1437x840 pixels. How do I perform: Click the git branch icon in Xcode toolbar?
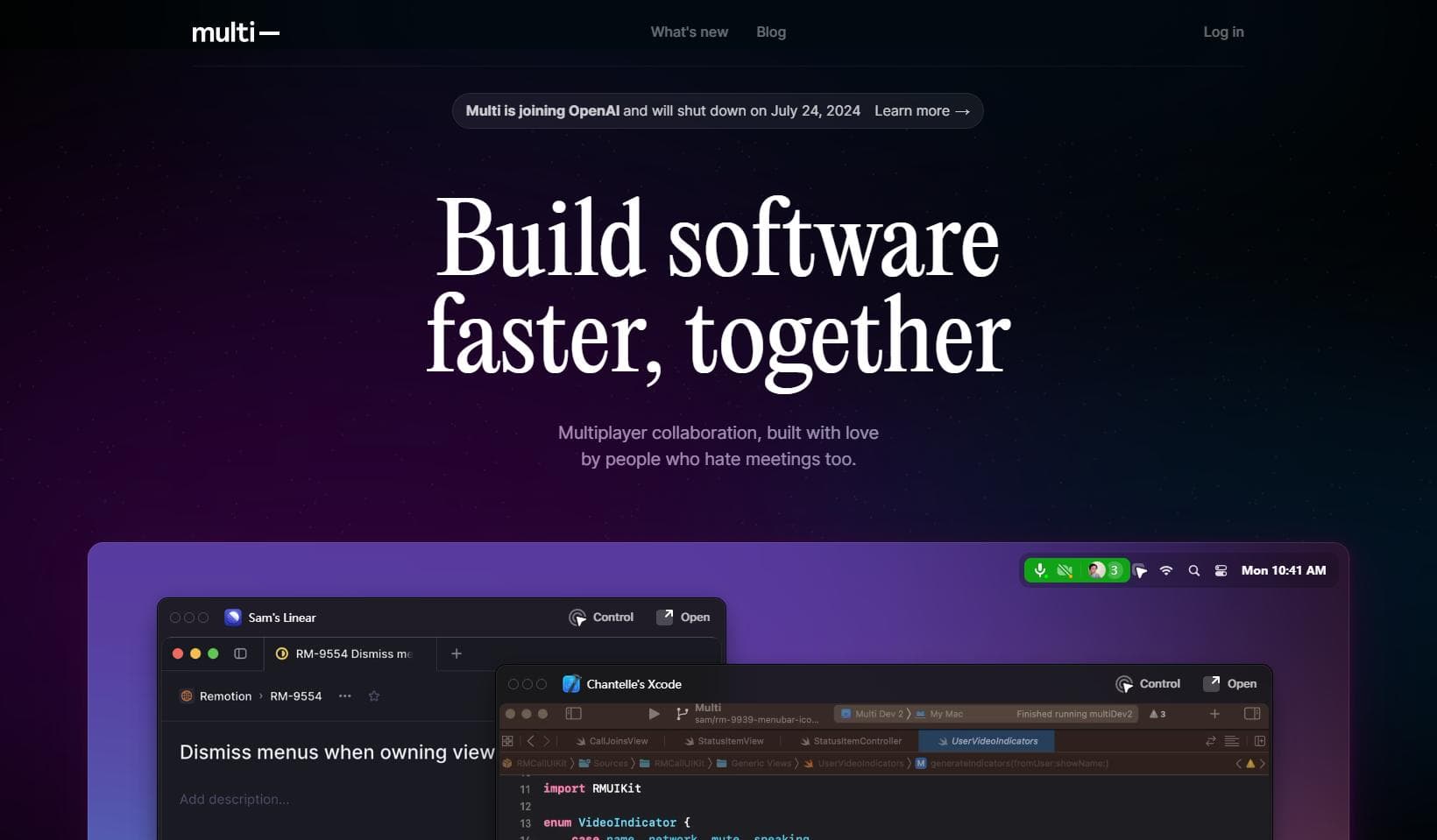pos(682,714)
